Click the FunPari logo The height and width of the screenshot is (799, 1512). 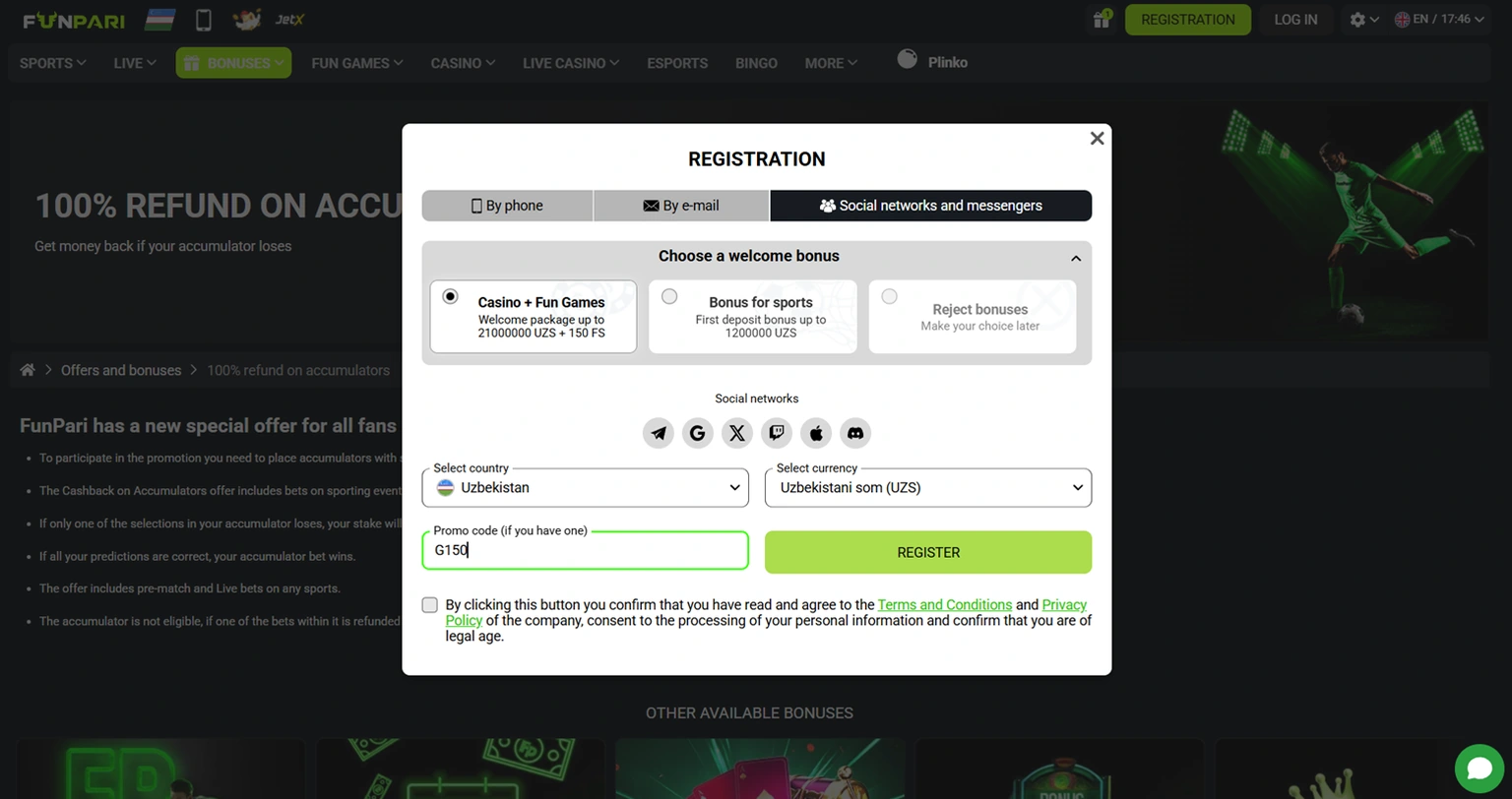74,20
